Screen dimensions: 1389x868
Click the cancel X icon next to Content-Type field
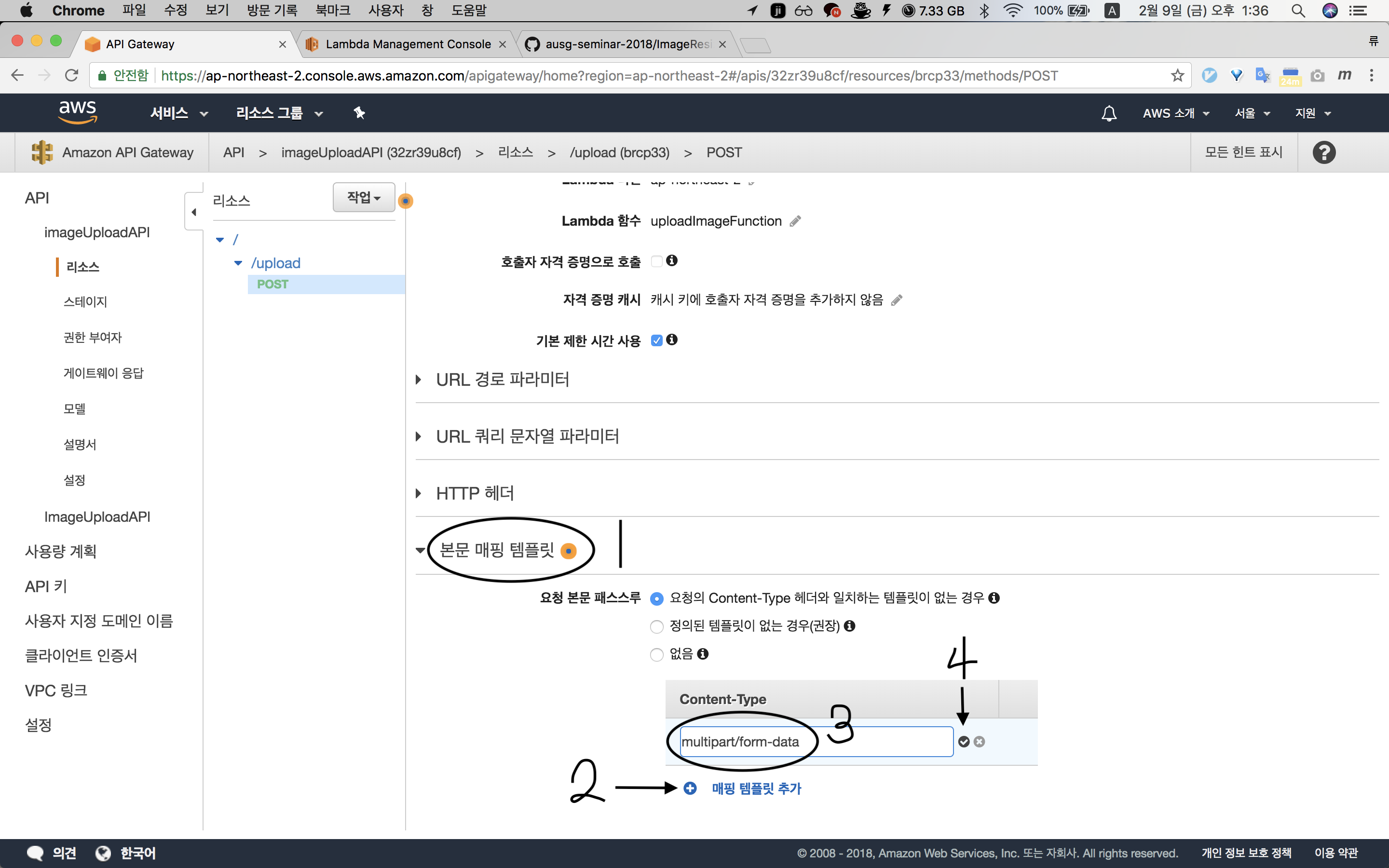[x=979, y=742]
